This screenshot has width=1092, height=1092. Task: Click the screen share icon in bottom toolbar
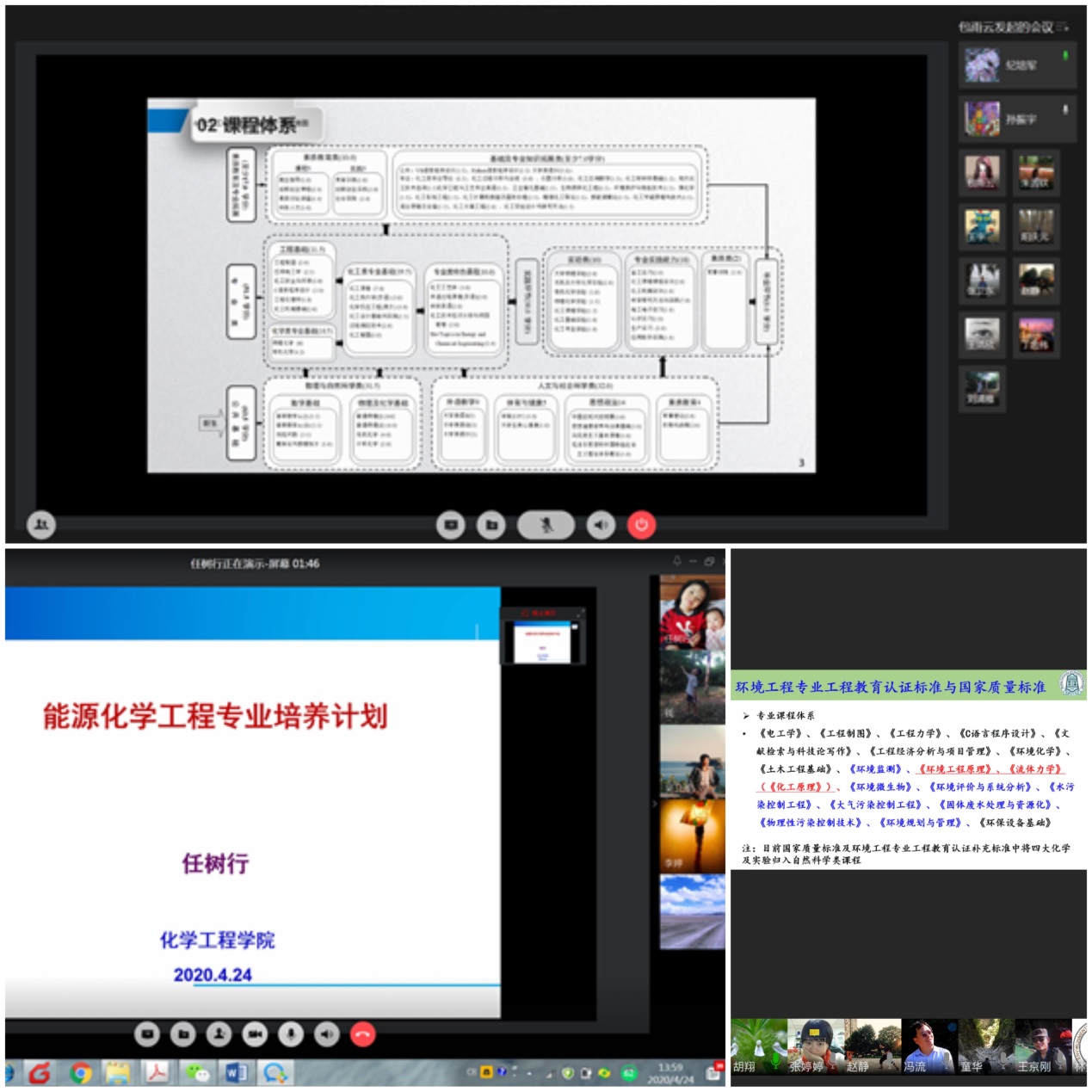tap(147, 1034)
